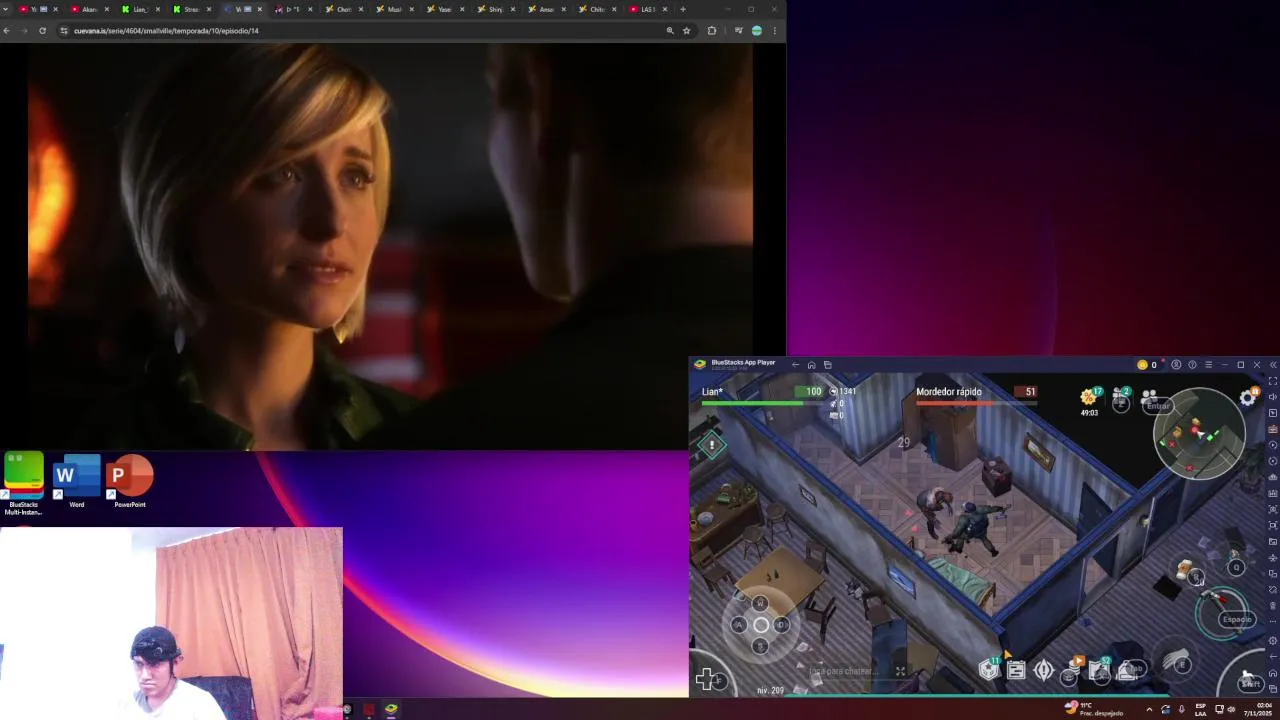Click the BlueStacks home button
Screen dimensions: 1280x720
pyautogui.click(x=811, y=365)
